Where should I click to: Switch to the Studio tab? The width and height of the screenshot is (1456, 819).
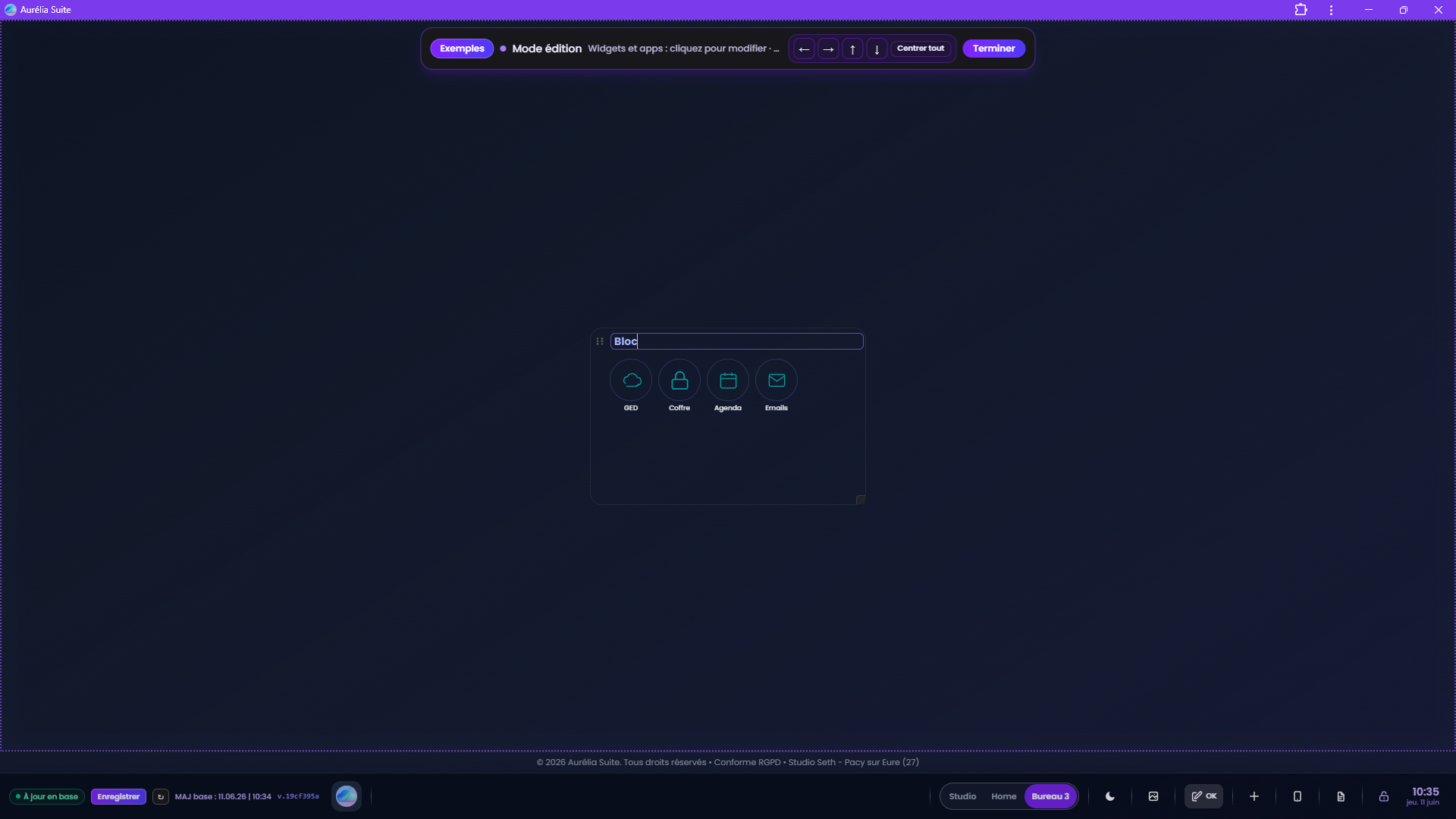(x=962, y=796)
